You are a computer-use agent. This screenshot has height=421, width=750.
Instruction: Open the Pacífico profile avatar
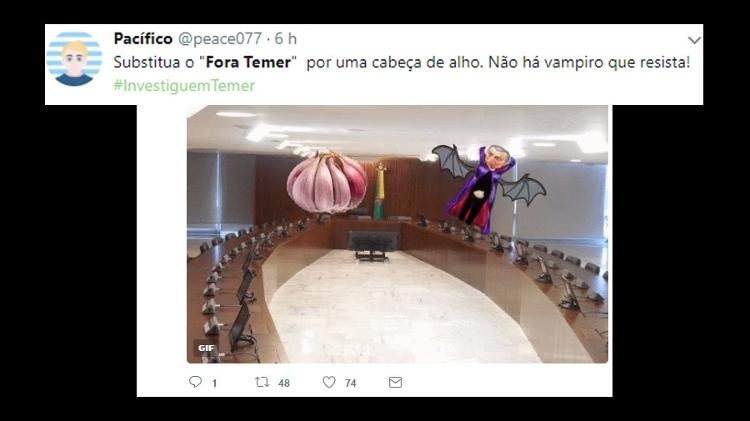pyautogui.click(x=74, y=58)
